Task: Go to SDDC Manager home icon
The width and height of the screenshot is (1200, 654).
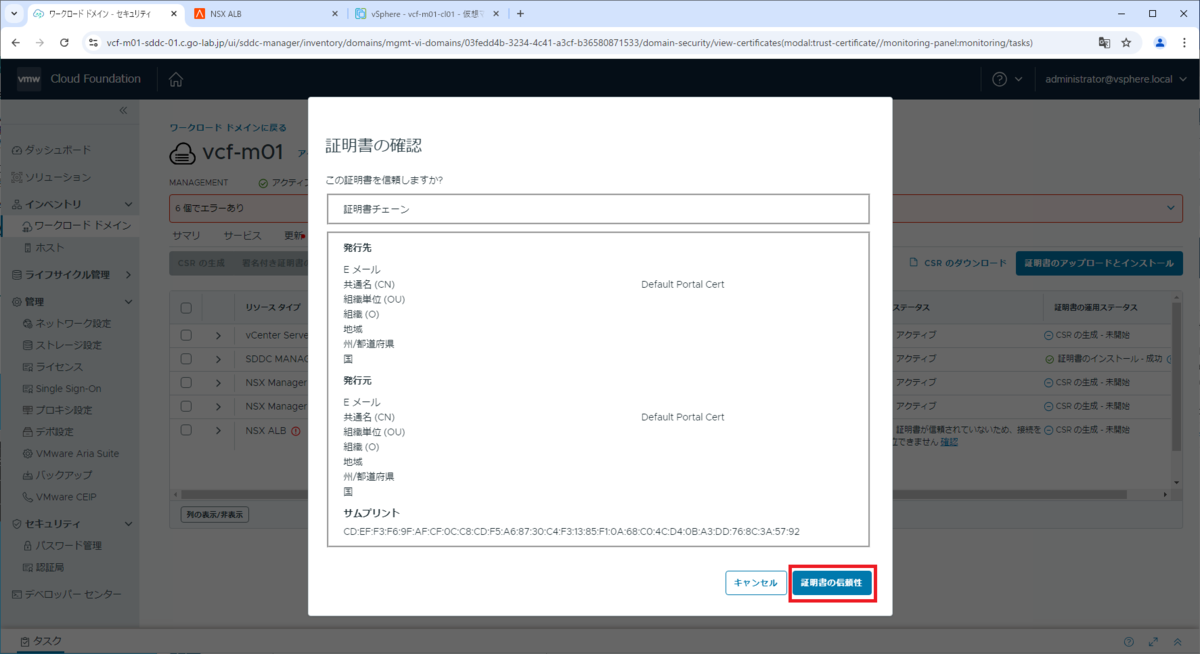Action: coord(176,80)
